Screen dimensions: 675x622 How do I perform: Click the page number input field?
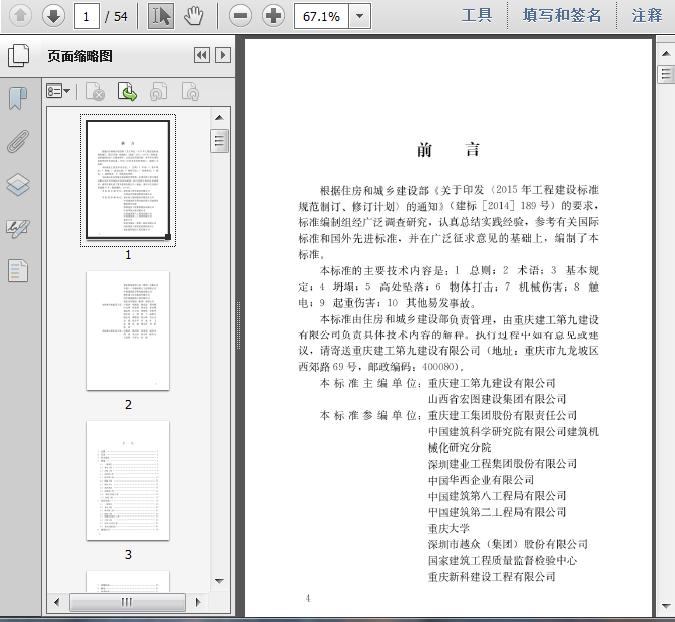tap(87, 16)
